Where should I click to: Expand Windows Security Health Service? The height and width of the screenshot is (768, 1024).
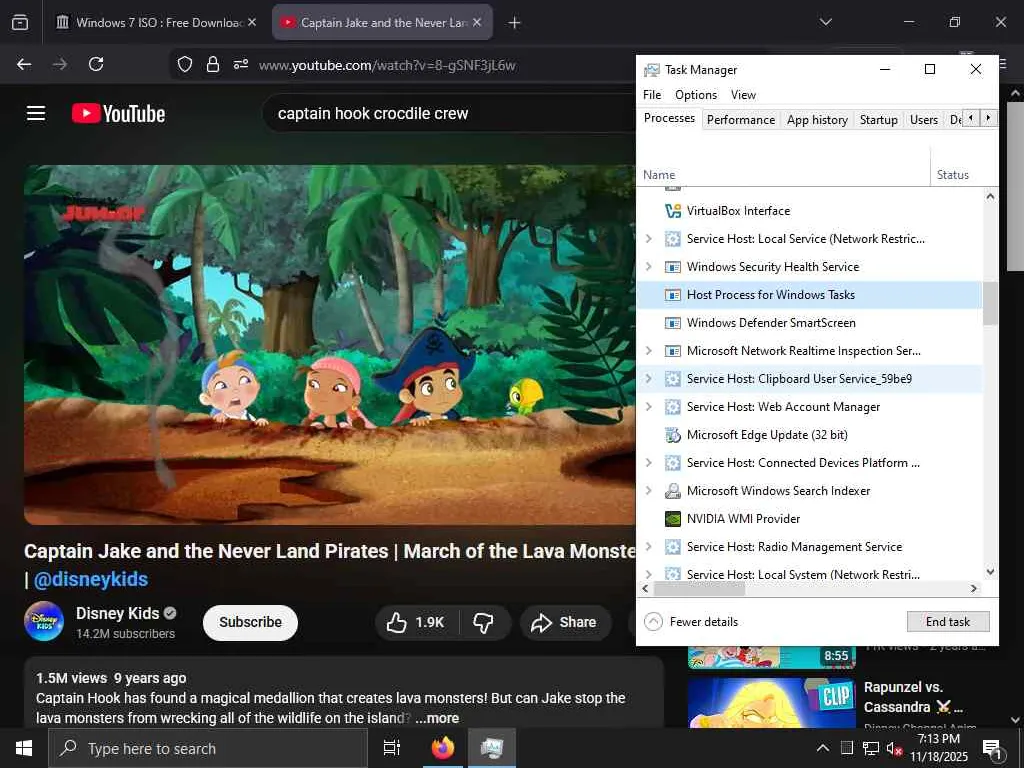pyautogui.click(x=648, y=266)
